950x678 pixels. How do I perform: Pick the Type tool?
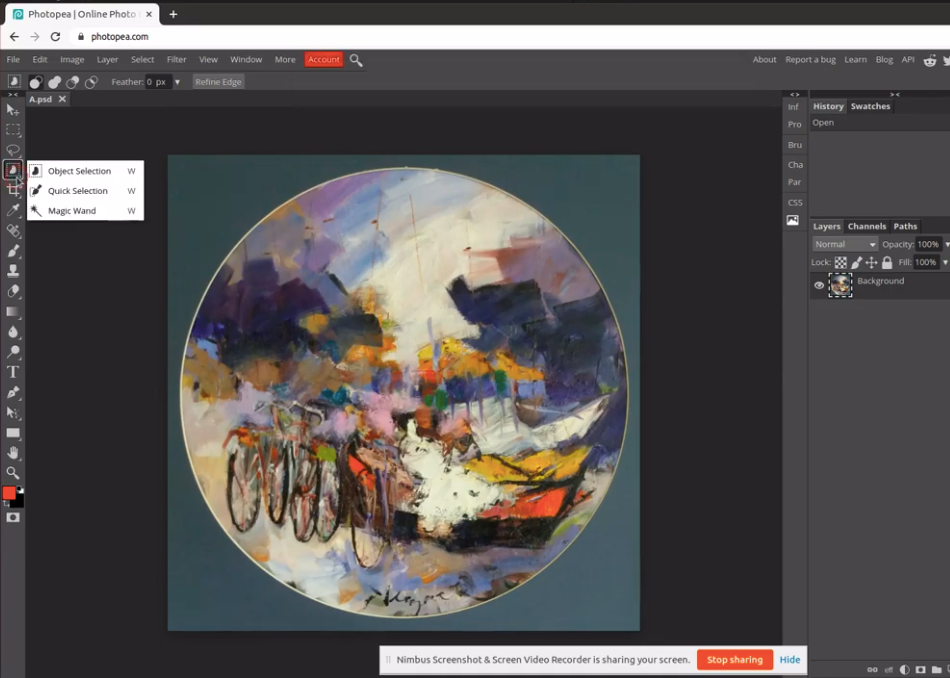tap(13, 372)
